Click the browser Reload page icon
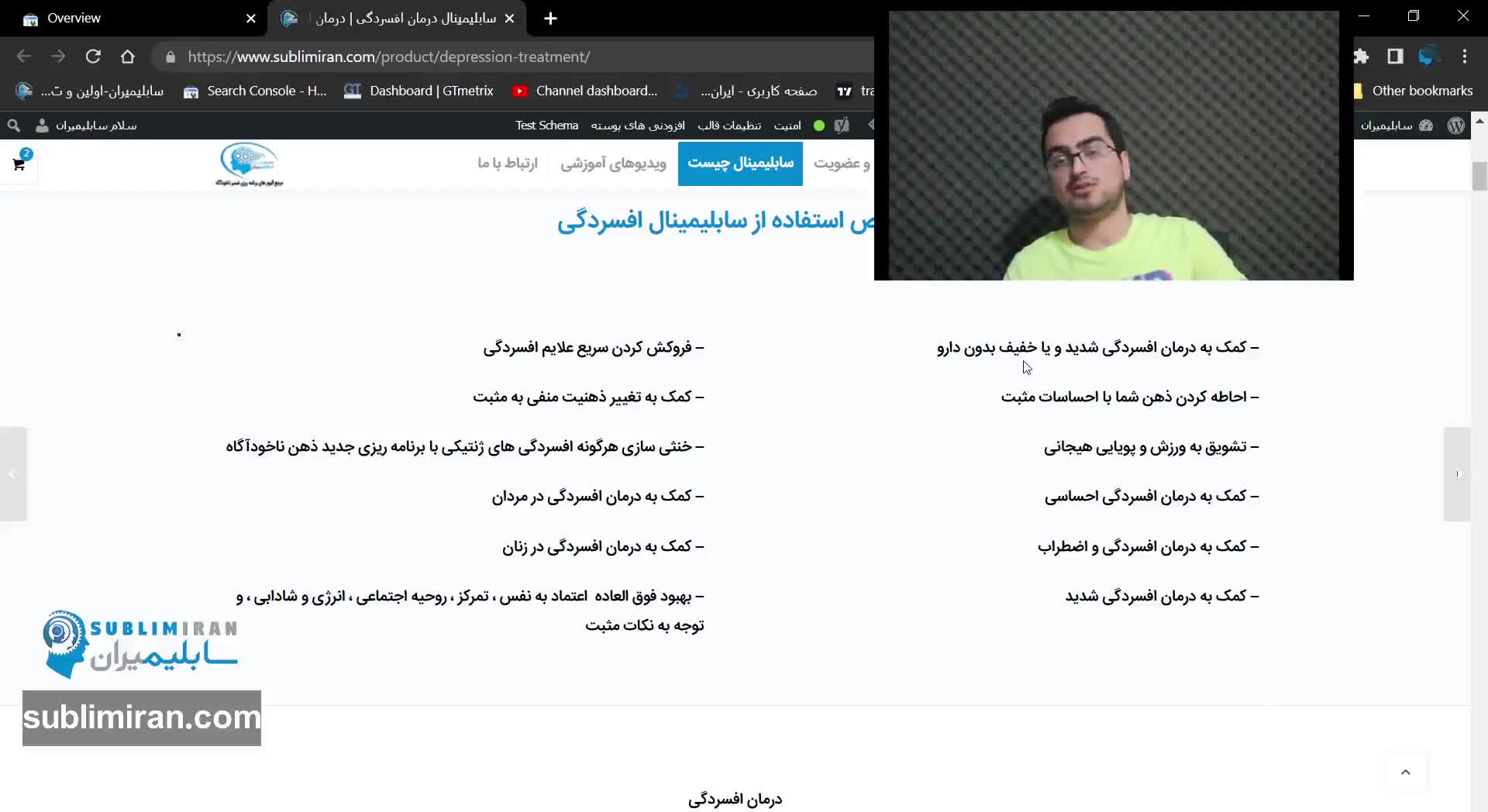1488x812 pixels. 93,57
